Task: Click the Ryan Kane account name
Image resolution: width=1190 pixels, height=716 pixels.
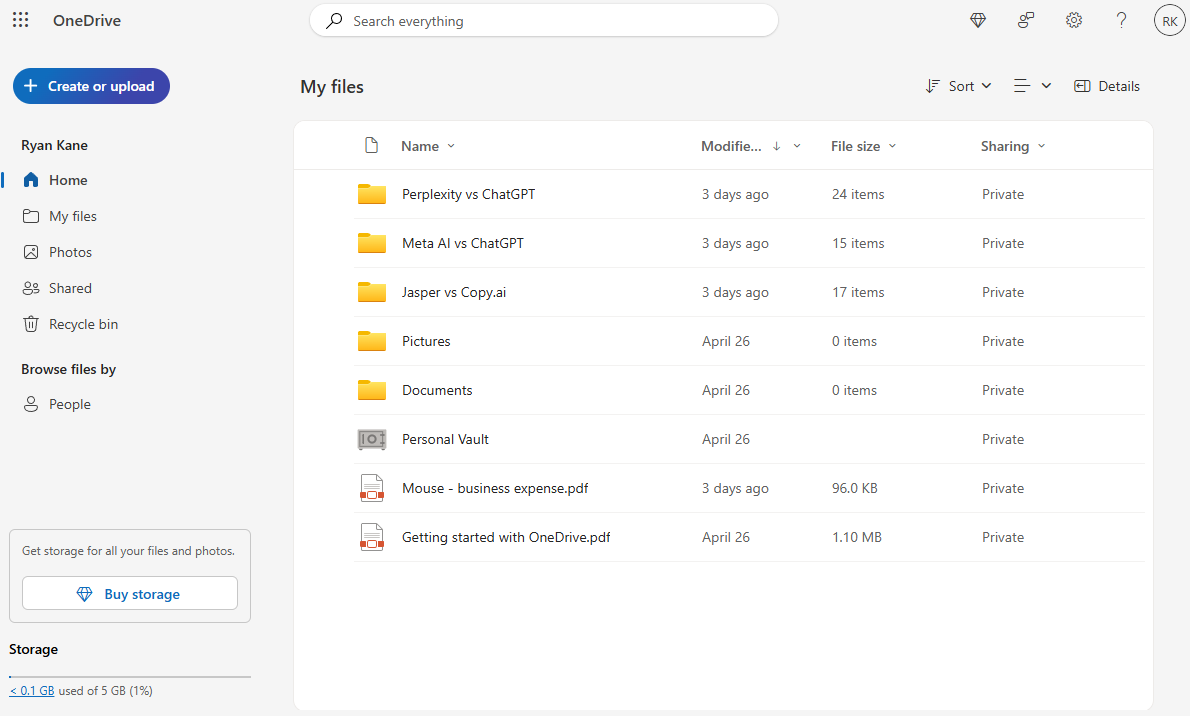Action: coord(54,145)
